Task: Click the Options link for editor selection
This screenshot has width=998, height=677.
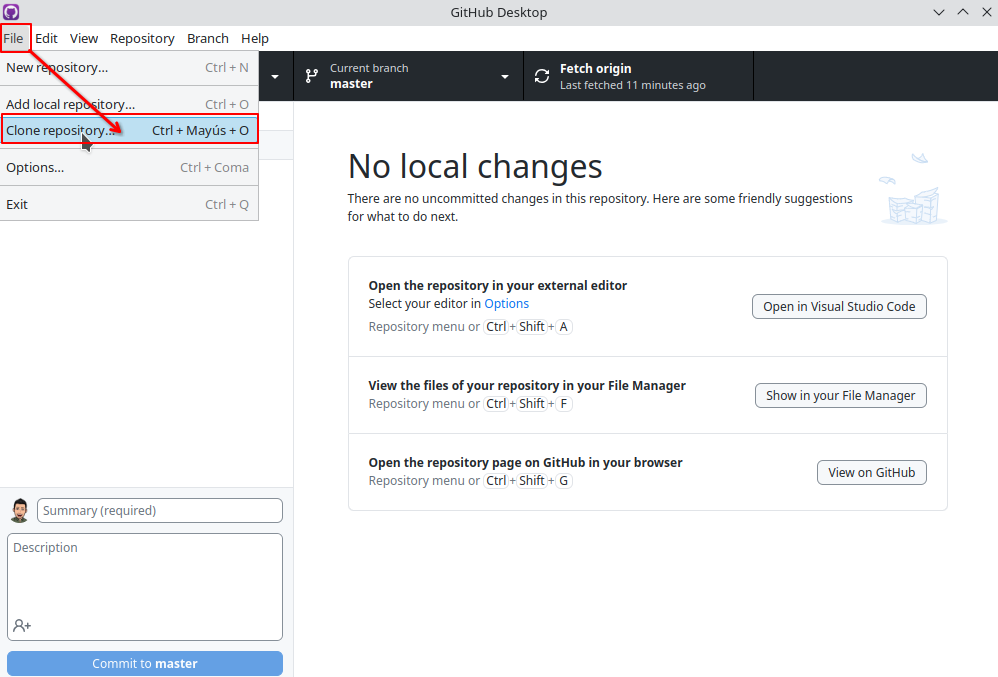Action: click(x=508, y=303)
